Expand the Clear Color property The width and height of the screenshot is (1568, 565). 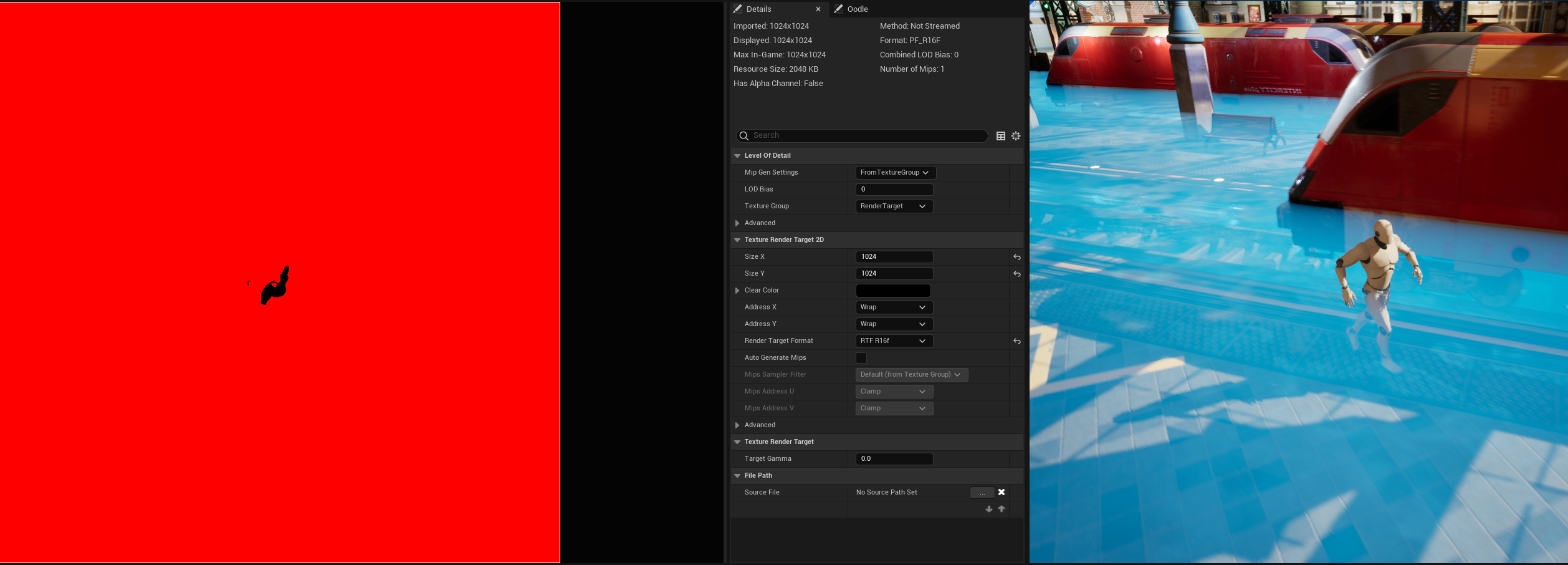[x=737, y=290]
